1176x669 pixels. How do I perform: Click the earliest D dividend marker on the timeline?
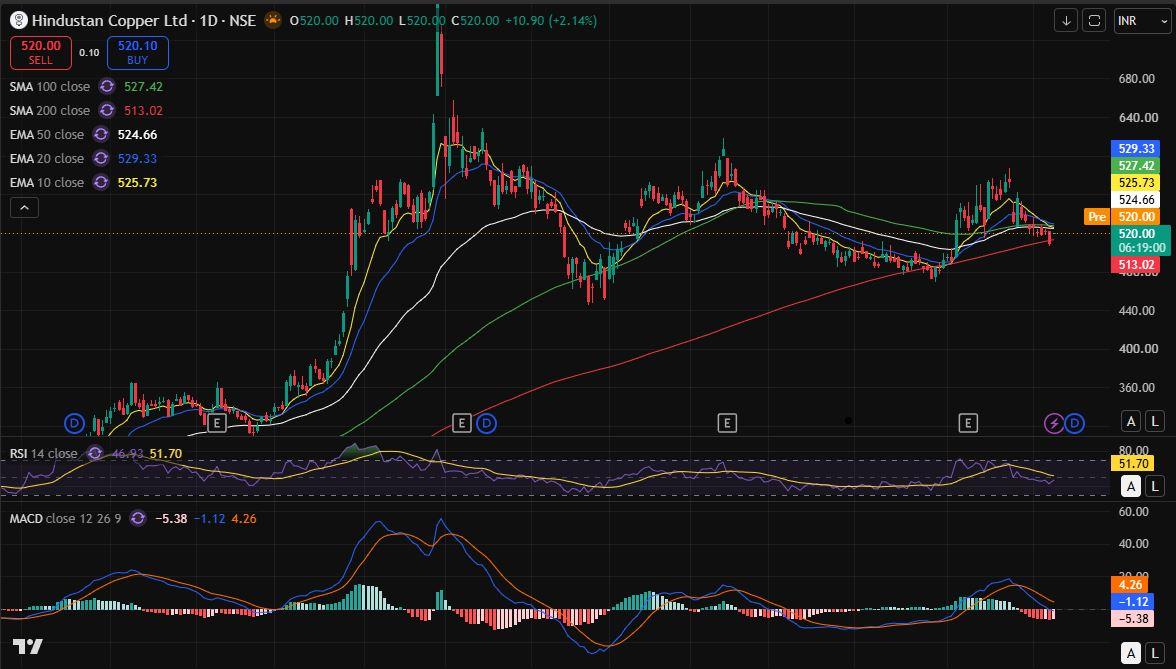point(74,424)
